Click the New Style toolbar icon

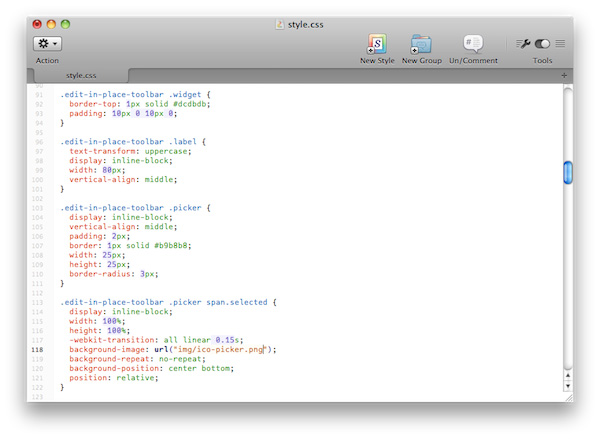[x=377, y=44]
